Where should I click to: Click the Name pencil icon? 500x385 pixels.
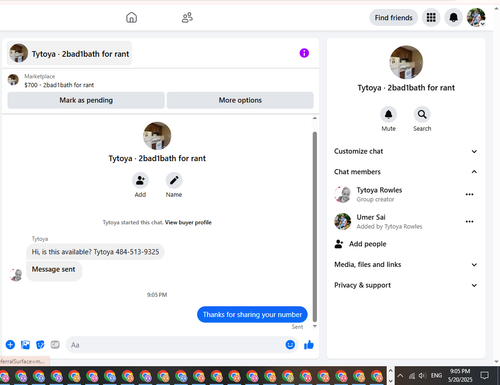tap(174, 180)
